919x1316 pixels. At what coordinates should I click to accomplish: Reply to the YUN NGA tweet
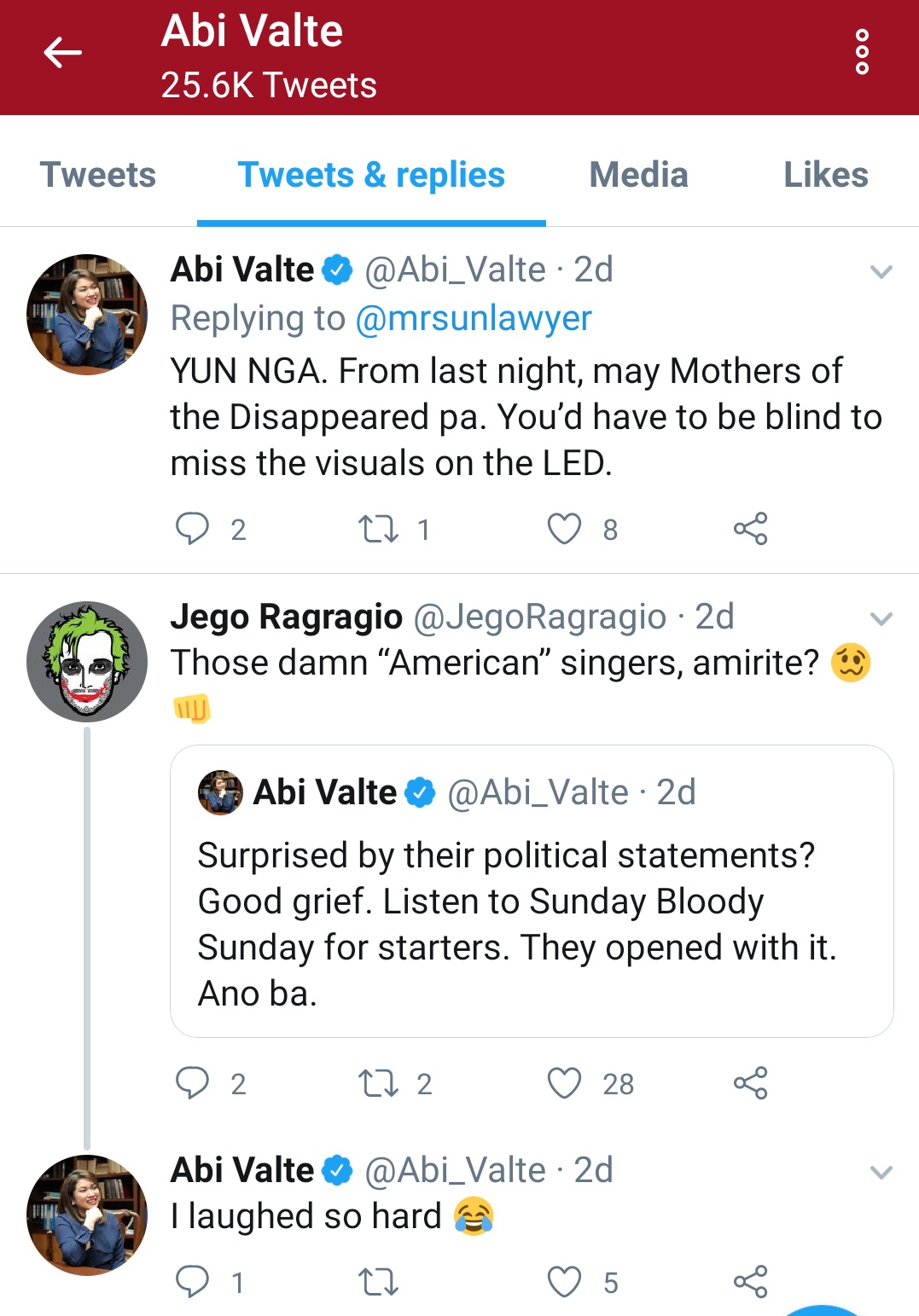tap(192, 529)
